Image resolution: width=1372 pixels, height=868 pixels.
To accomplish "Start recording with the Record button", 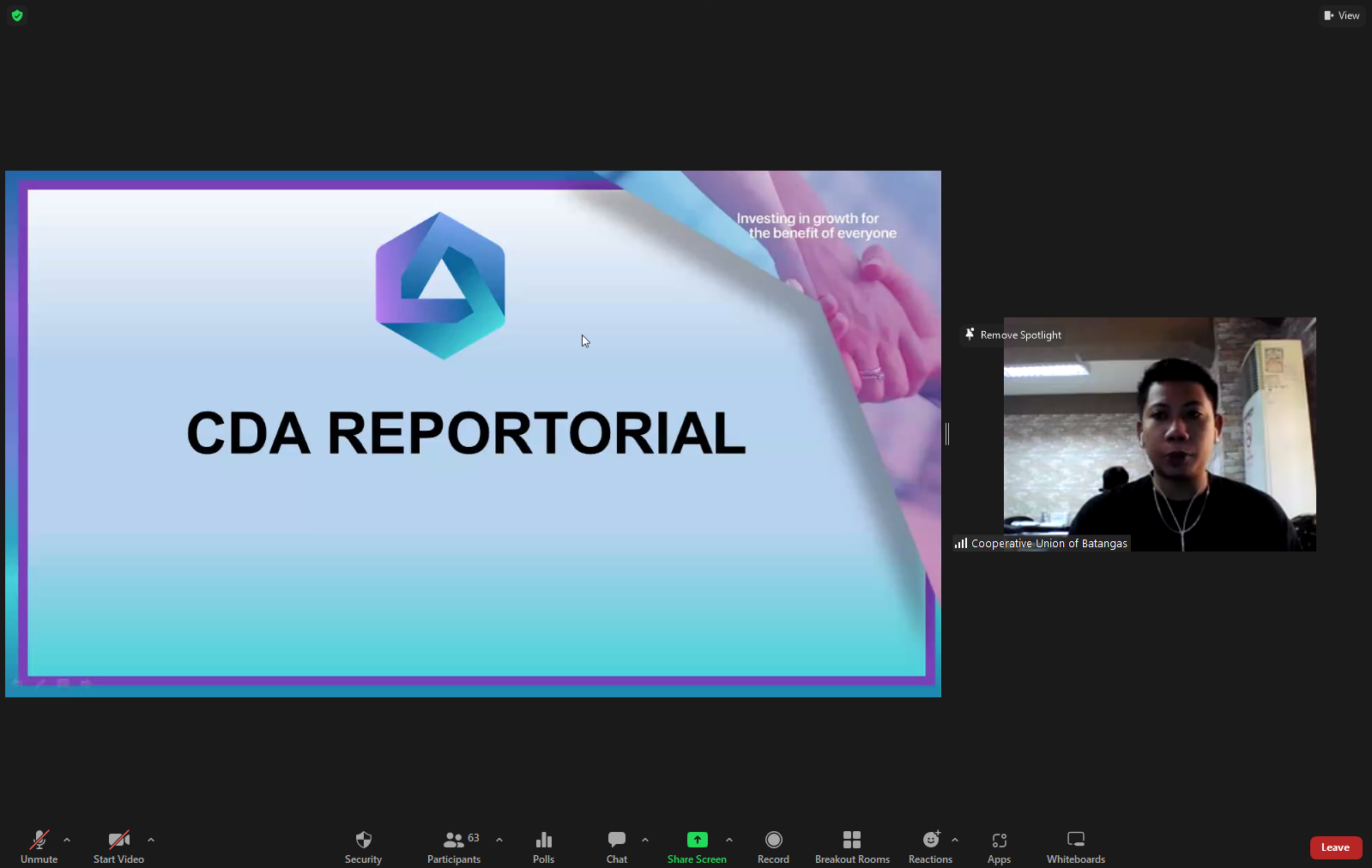I will [773, 847].
